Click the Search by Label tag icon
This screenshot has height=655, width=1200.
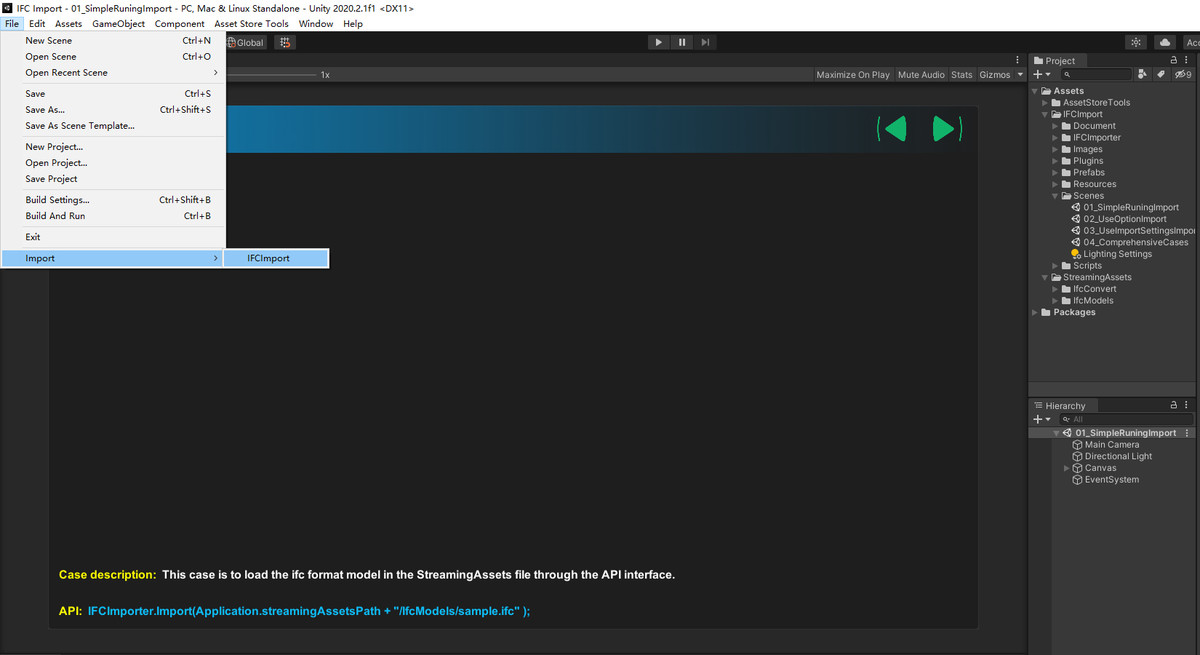(x=1161, y=74)
